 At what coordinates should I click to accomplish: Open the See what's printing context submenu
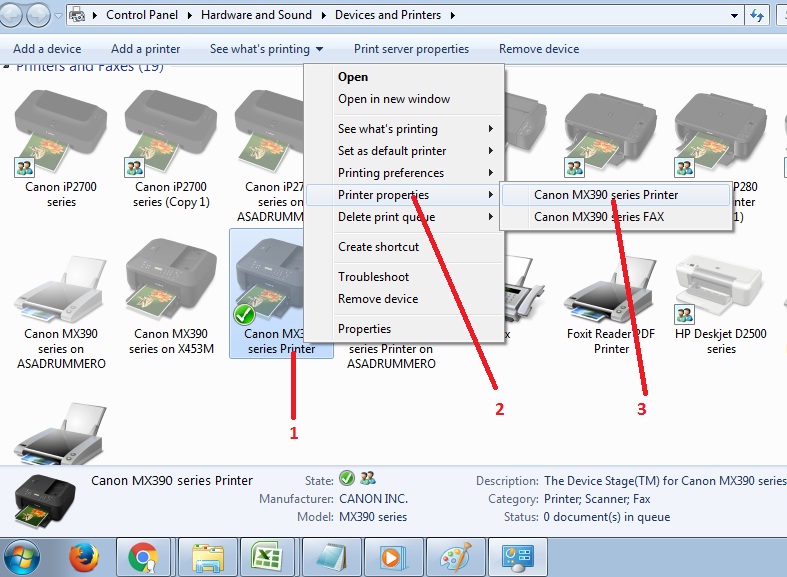coord(404,129)
